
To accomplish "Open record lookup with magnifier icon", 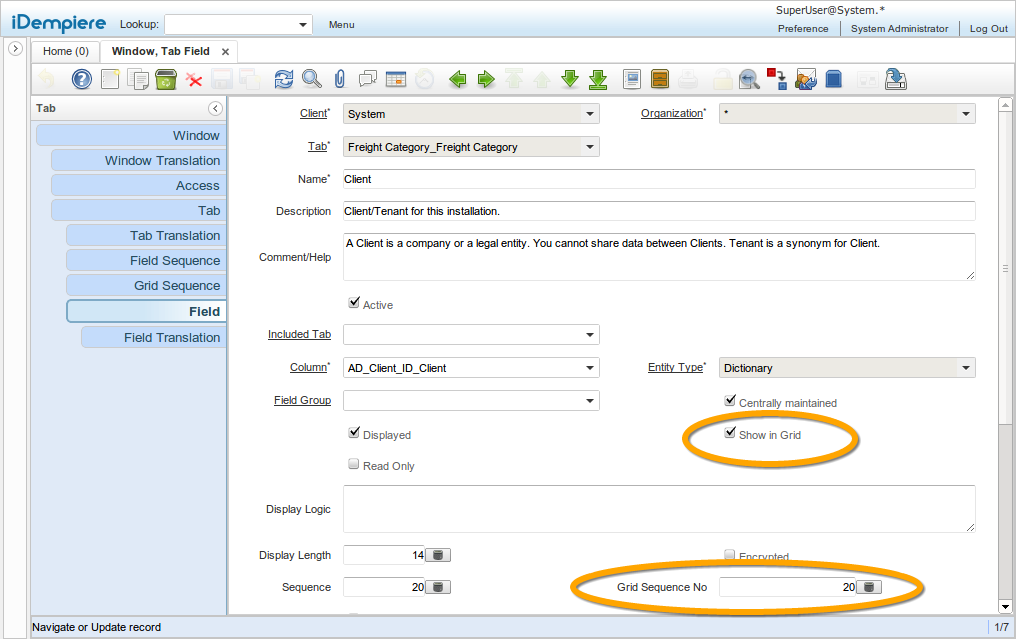I will point(312,79).
